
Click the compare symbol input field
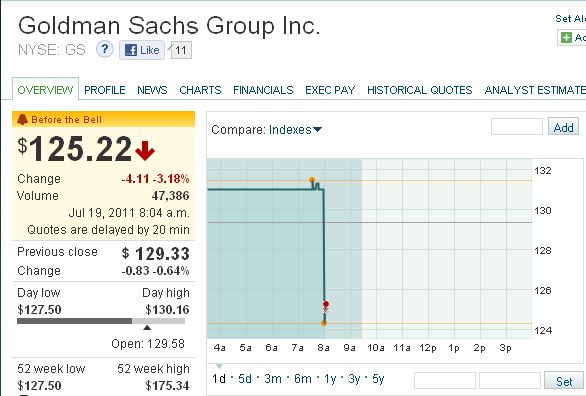click(517, 127)
